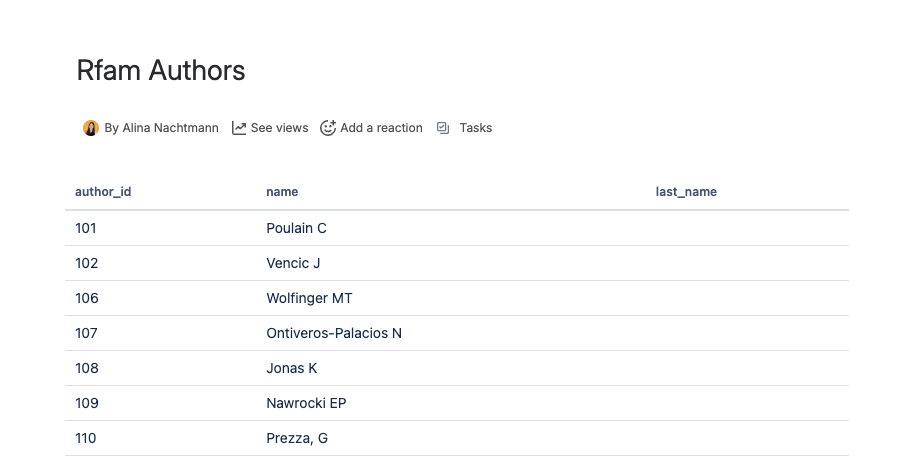Screen dimensions: 917x464
Task: Click the See views chart icon
Action: click(239, 128)
